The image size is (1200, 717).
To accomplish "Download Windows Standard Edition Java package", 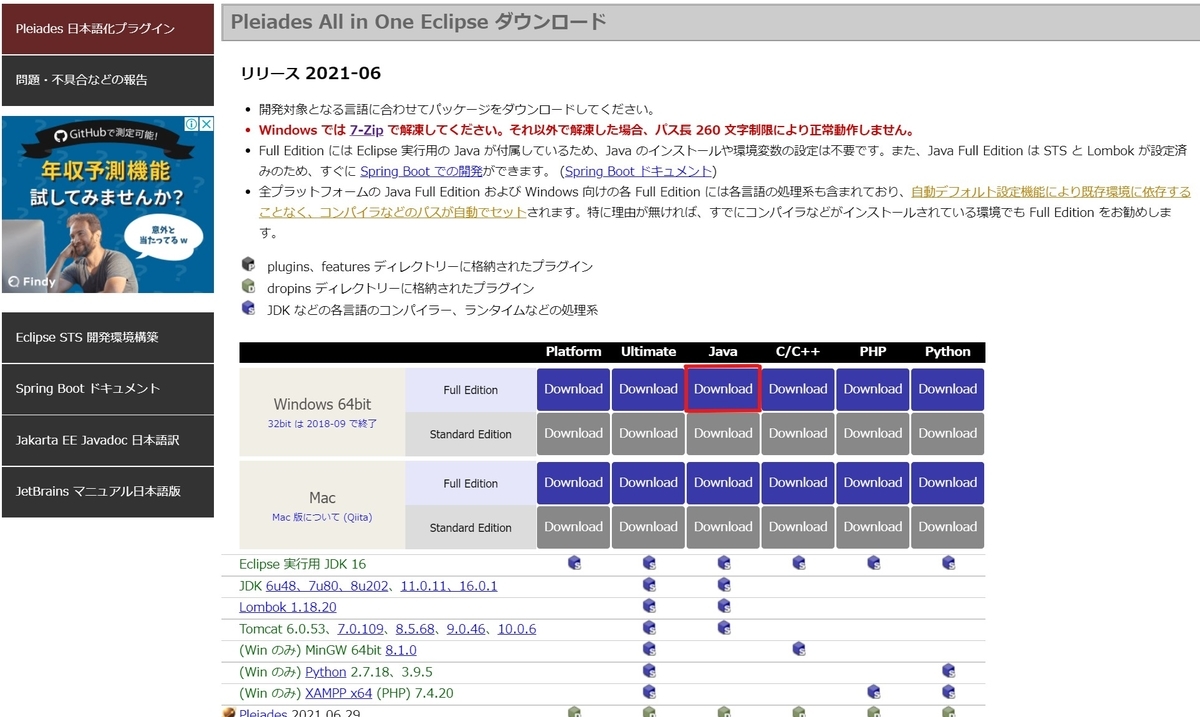I will click(x=723, y=433).
